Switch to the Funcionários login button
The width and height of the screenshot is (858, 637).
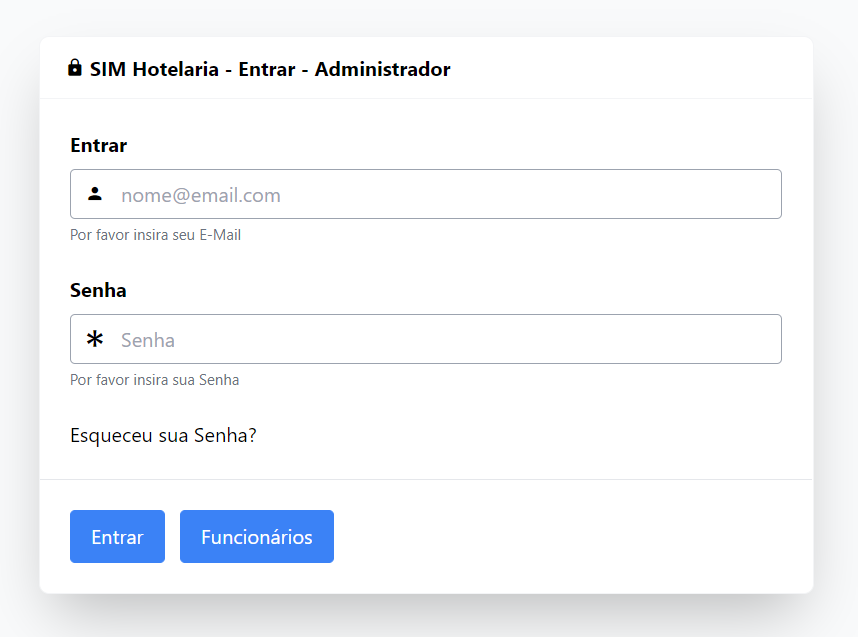257,537
